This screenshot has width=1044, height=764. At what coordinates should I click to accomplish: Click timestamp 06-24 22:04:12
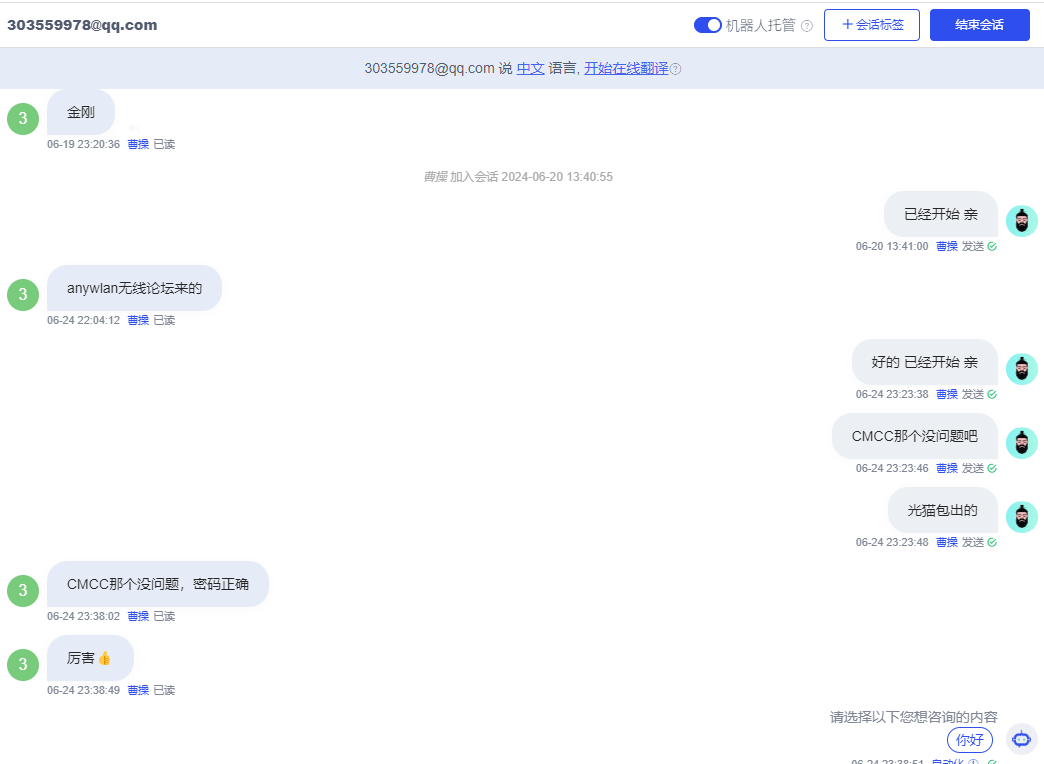pyautogui.click(x=83, y=320)
